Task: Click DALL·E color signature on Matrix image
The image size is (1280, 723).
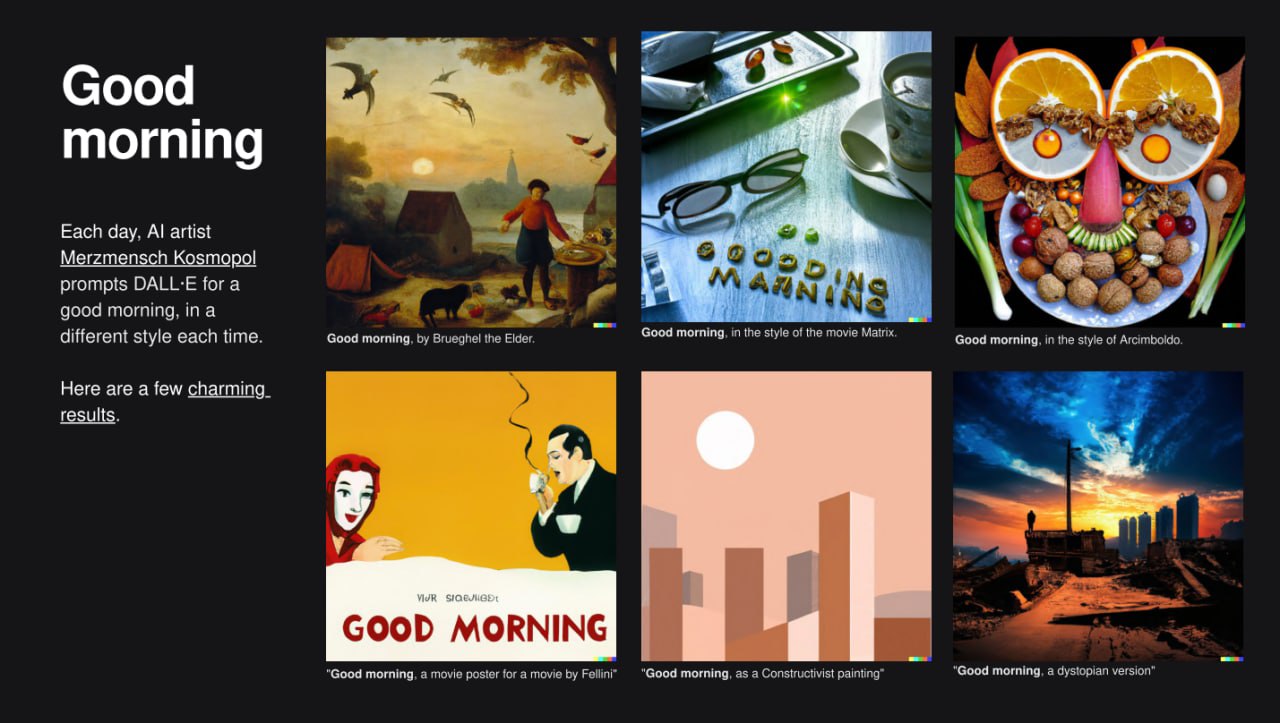Action: [x=920, y=319]
